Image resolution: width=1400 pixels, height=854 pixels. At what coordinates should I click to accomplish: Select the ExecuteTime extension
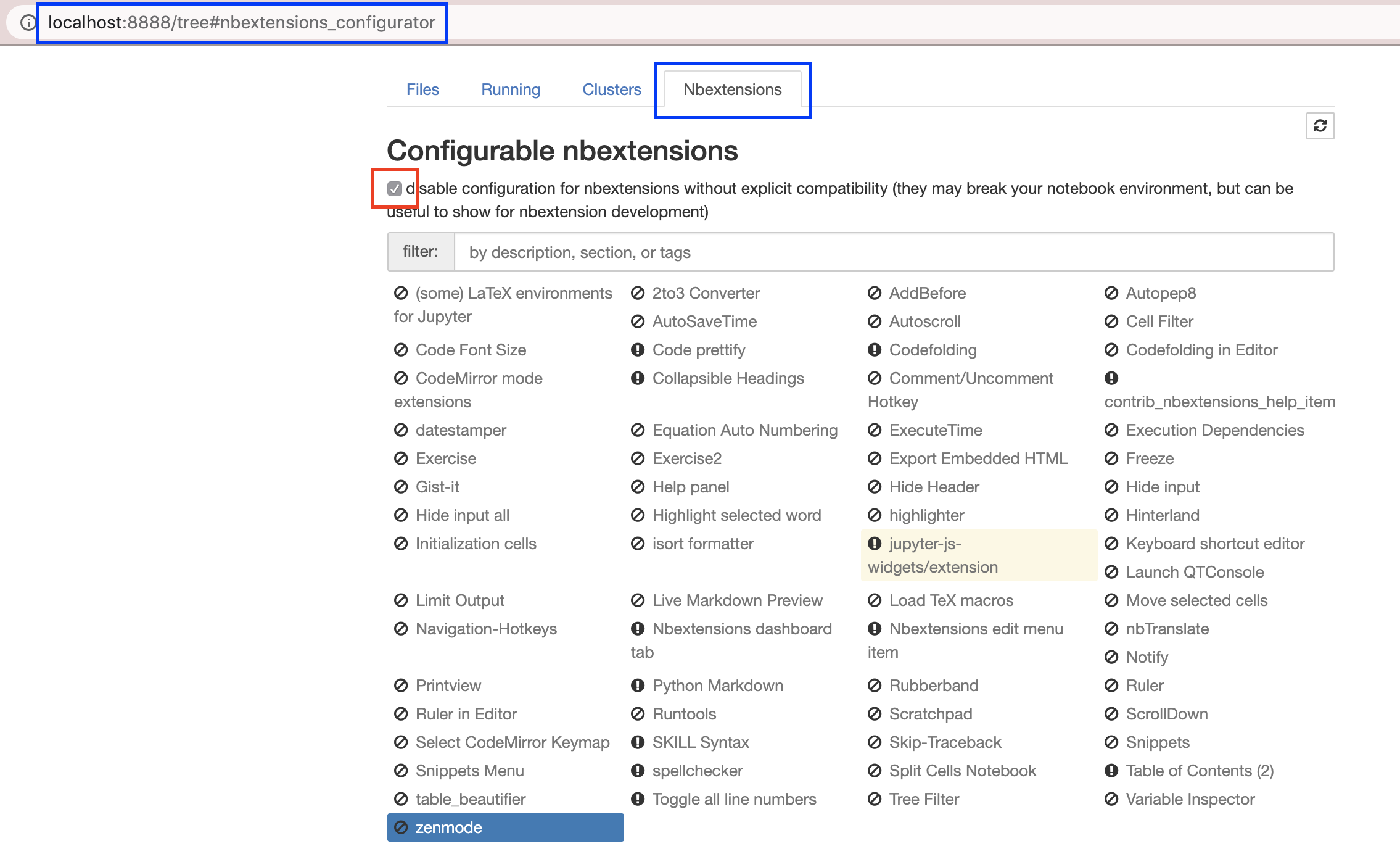tap(935, 430)
